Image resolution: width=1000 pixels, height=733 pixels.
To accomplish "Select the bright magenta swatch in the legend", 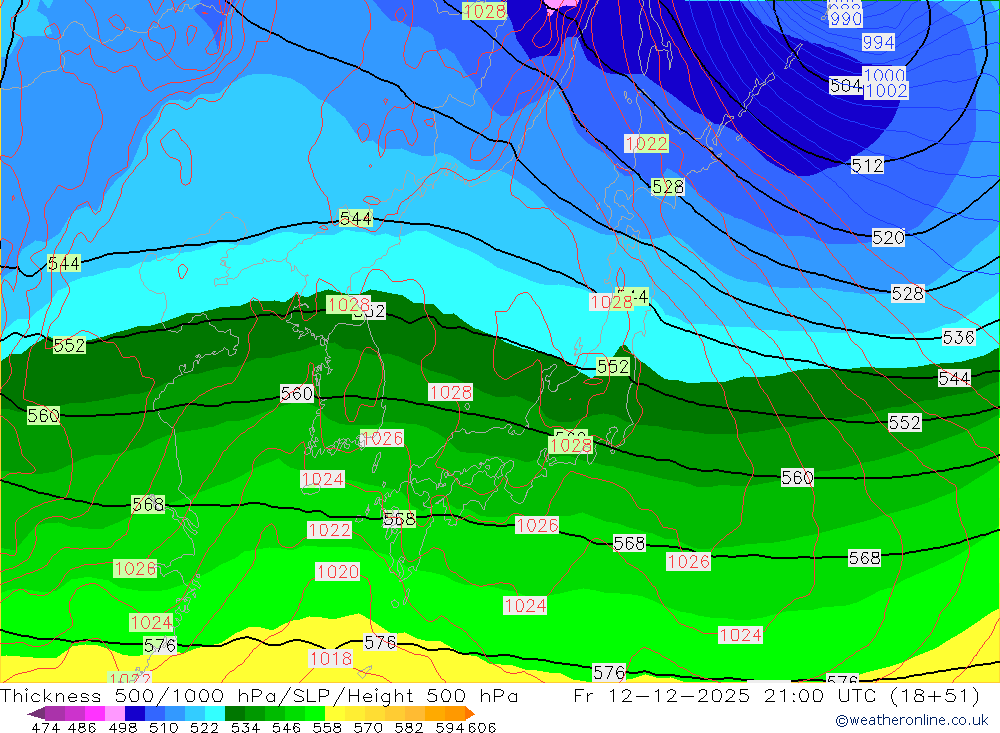I will click(94, 713).
